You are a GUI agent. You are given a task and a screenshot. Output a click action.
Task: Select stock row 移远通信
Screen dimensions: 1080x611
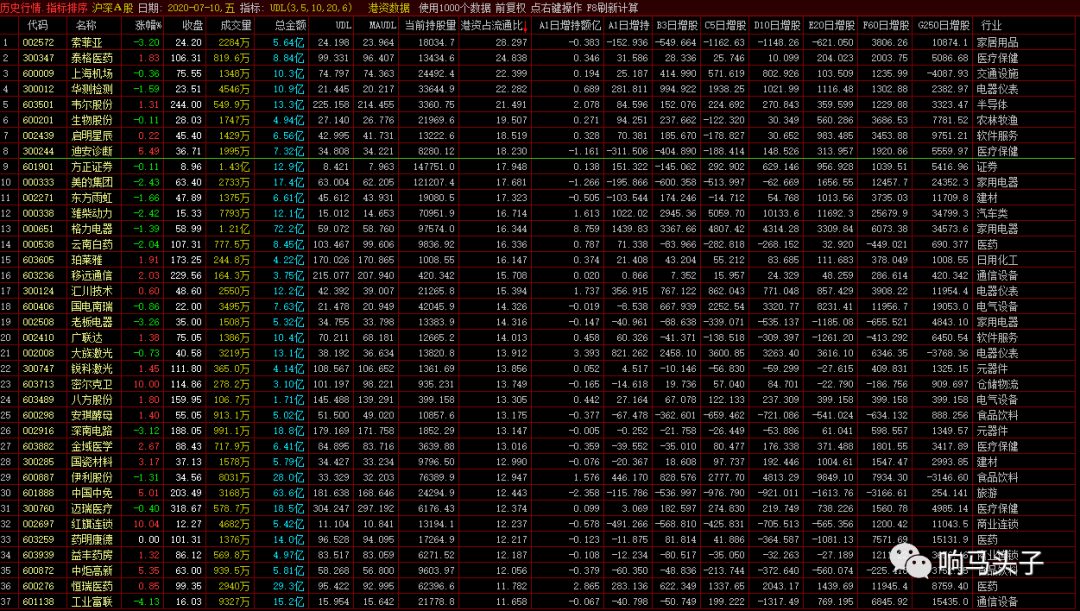[x=537, y=276]
